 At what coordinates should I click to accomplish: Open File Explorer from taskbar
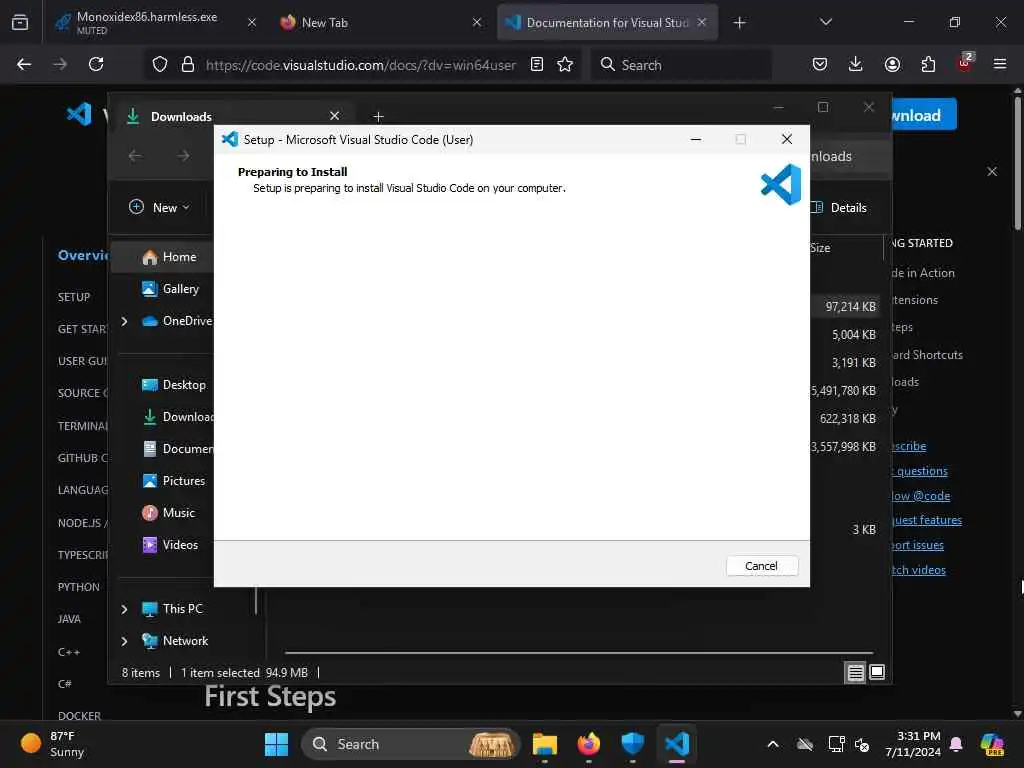(x=545, y=744)
